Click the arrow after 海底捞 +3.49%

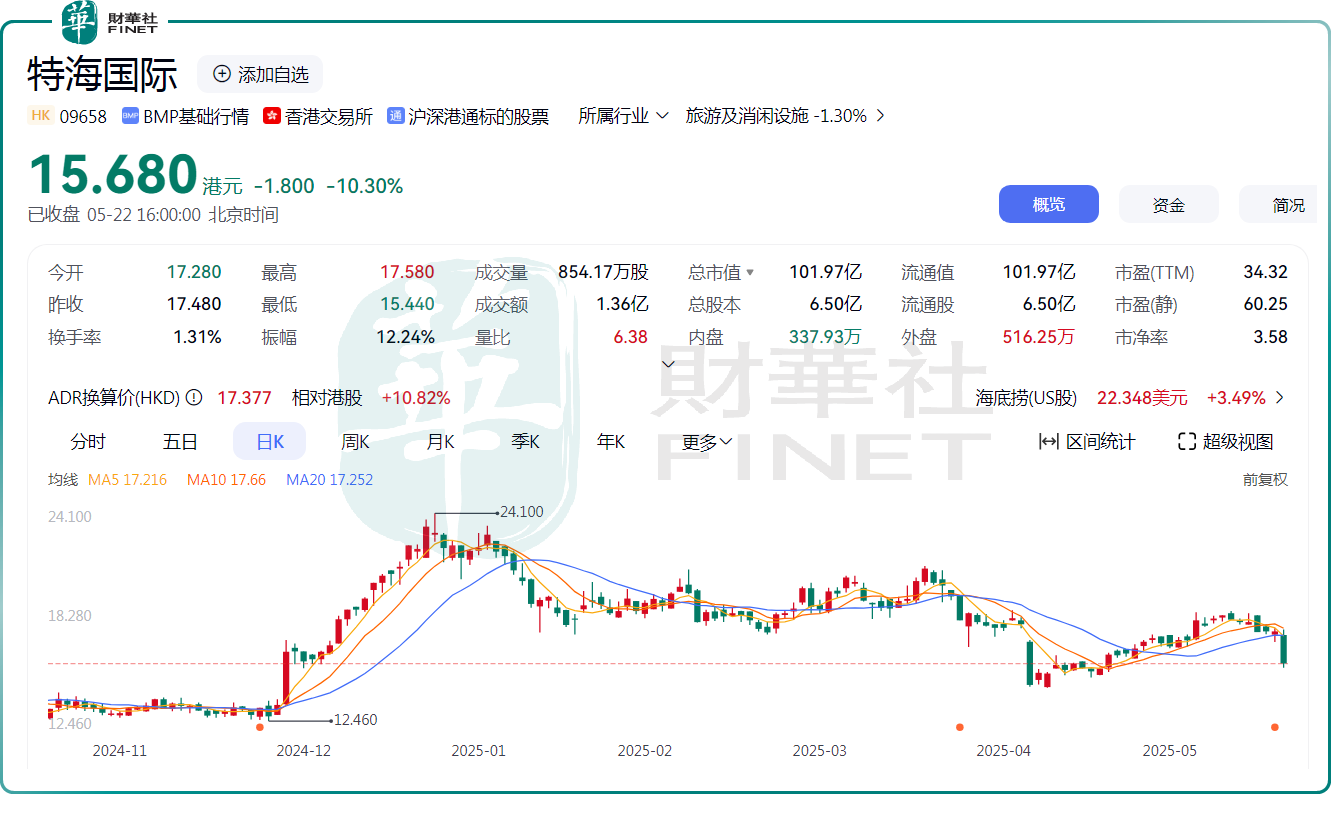[1279, 397]
